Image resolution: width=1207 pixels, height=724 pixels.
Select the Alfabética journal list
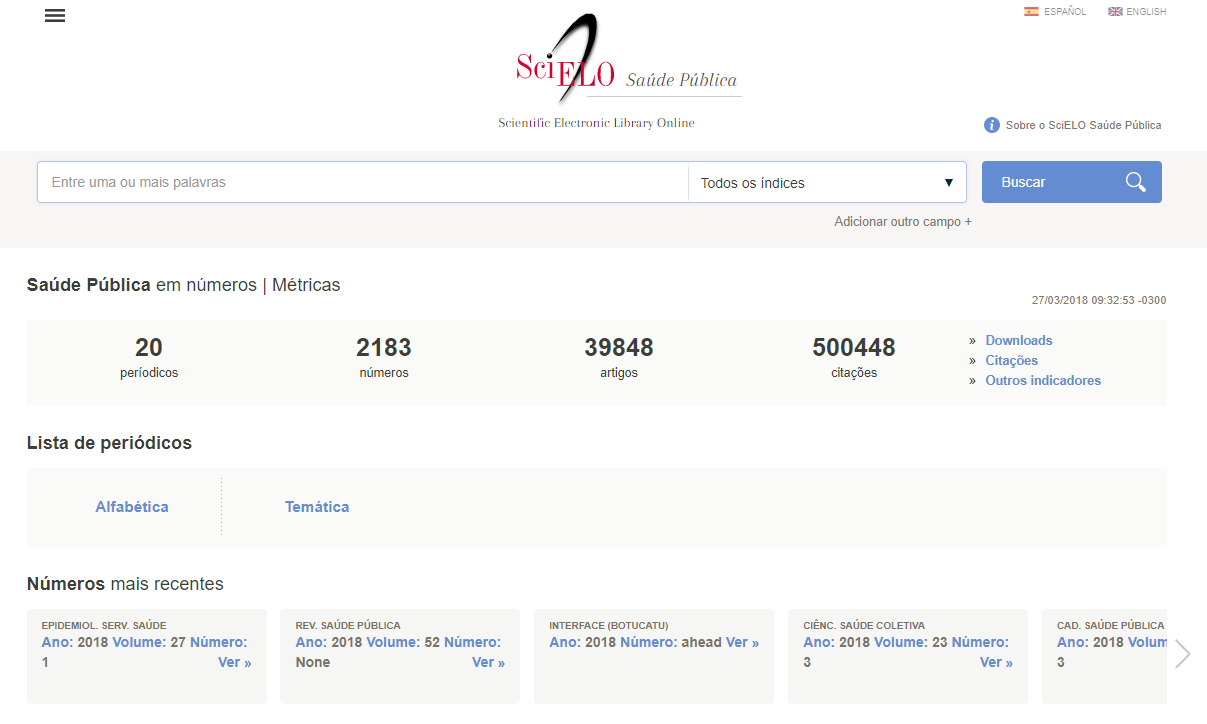[x=132, y=507]
